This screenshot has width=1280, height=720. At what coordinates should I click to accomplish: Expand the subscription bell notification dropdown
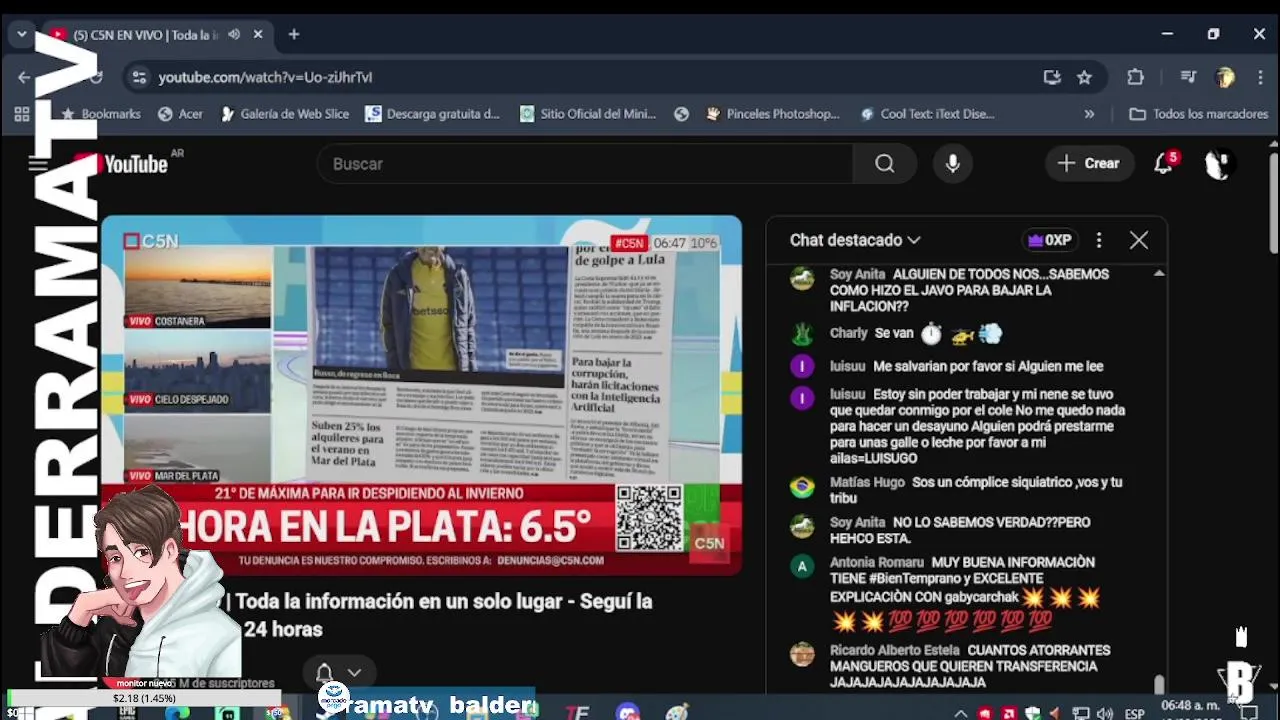pyautogui.click(x=338, y=672)
